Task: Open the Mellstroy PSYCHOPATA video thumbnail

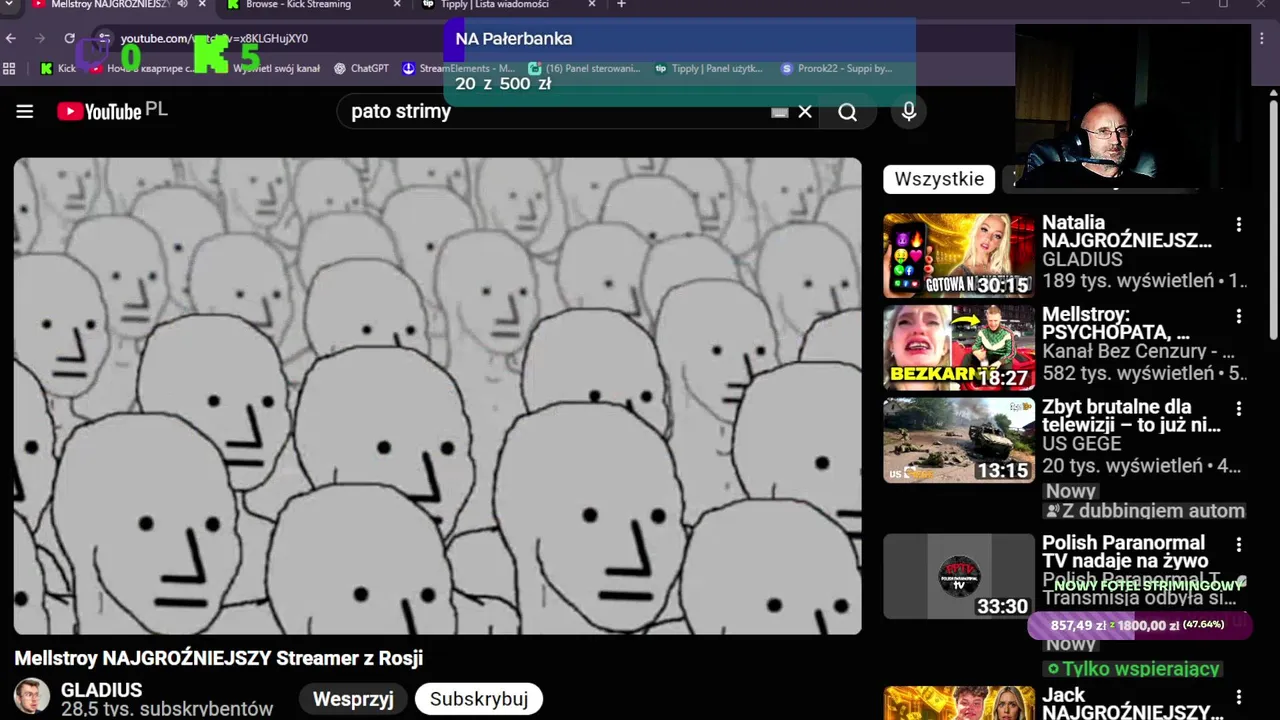Action: (959, 347)
